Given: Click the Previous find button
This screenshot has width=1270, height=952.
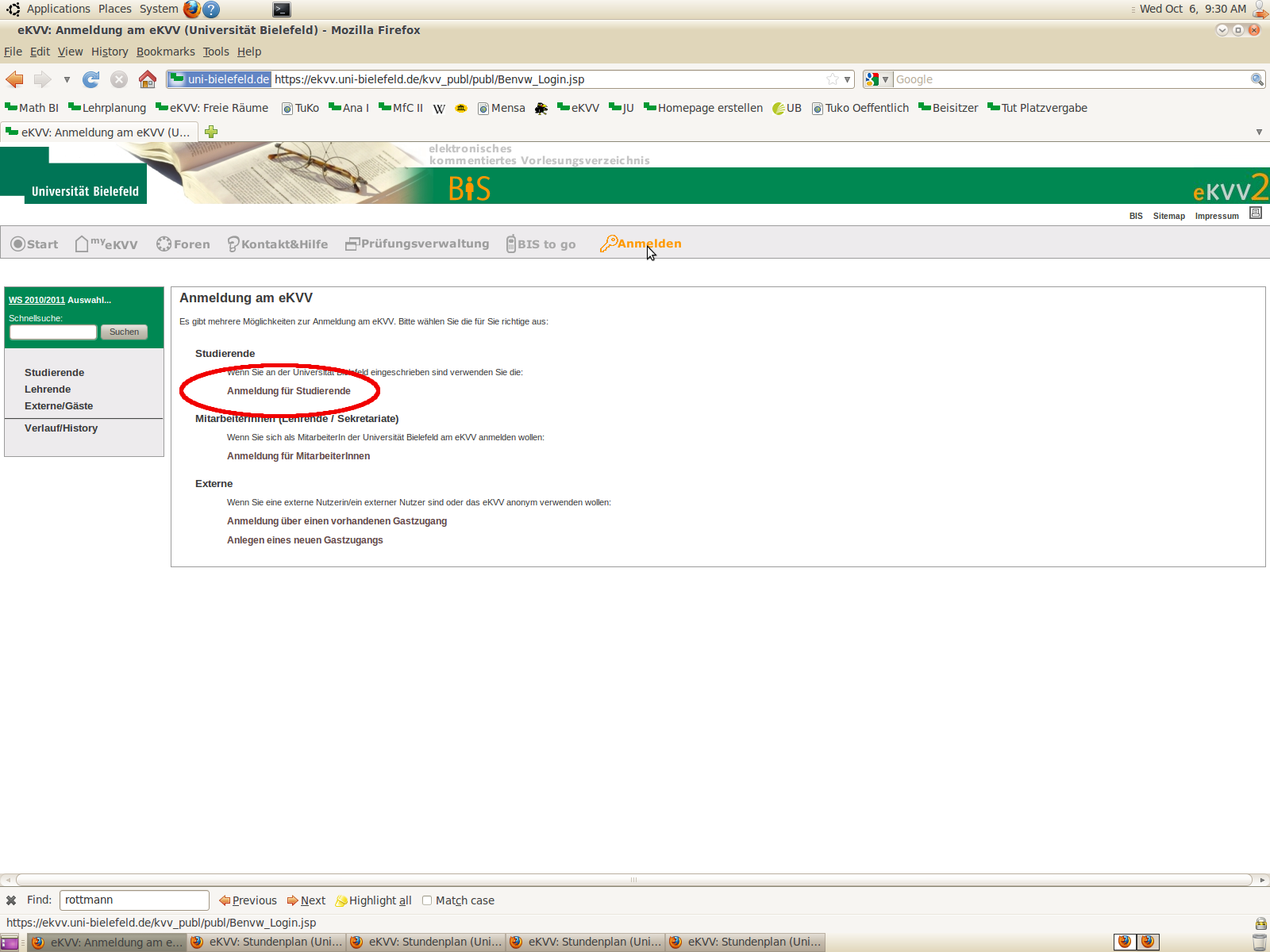Looking at the screenshot, I should 248,900.
